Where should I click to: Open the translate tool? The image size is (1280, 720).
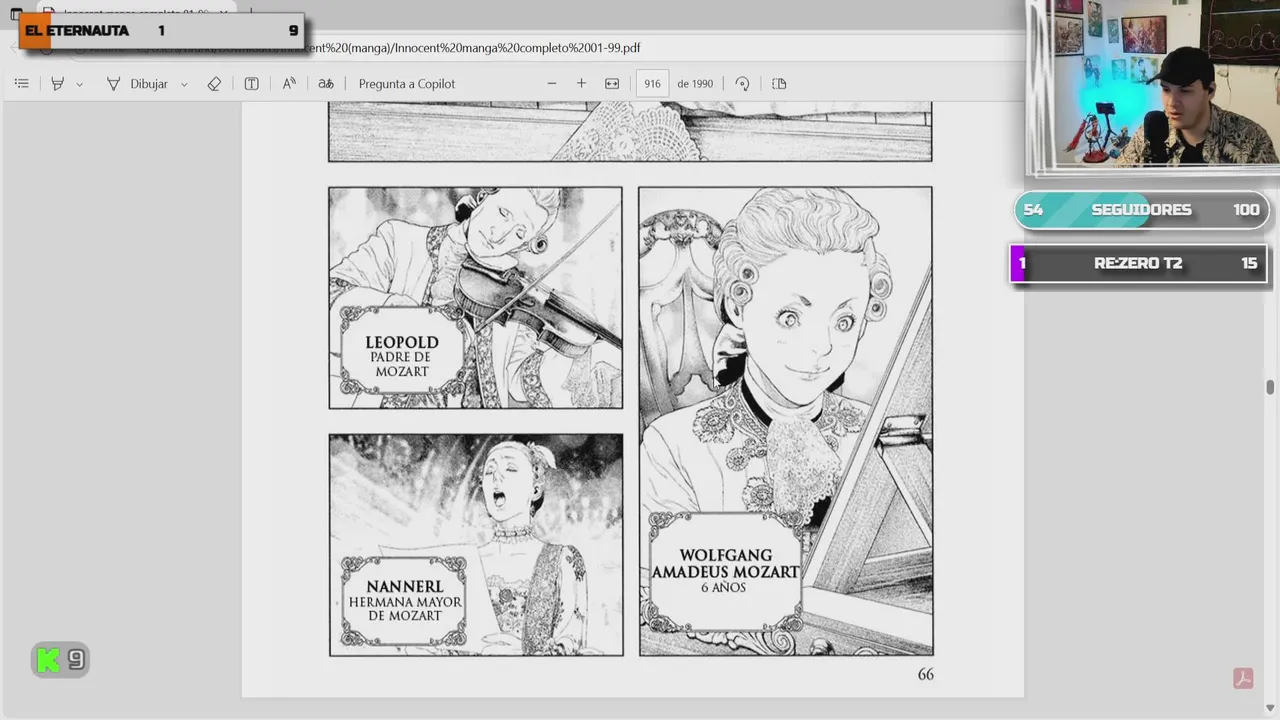tap(326, 84)
